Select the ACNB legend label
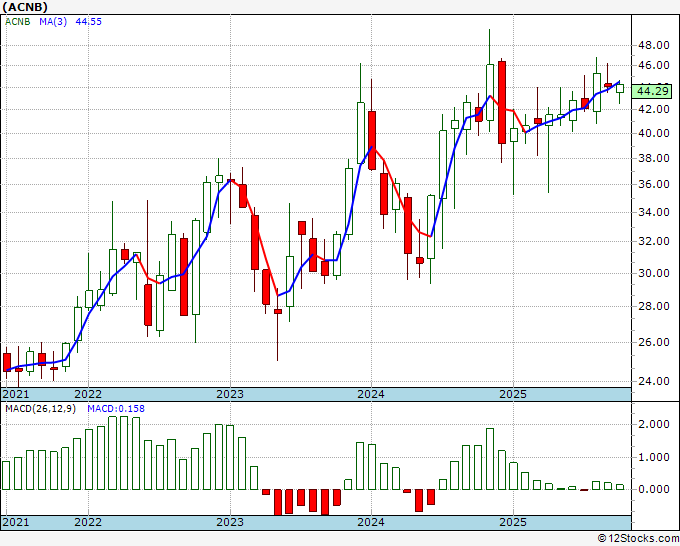Screen dimensions: 680x546 pos(17,21)
